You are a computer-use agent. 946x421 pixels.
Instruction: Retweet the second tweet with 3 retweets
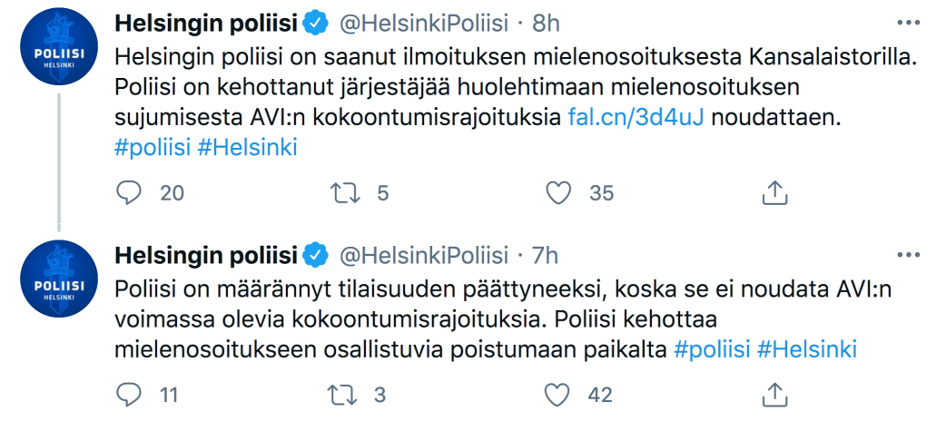click(x=343, y=395)
